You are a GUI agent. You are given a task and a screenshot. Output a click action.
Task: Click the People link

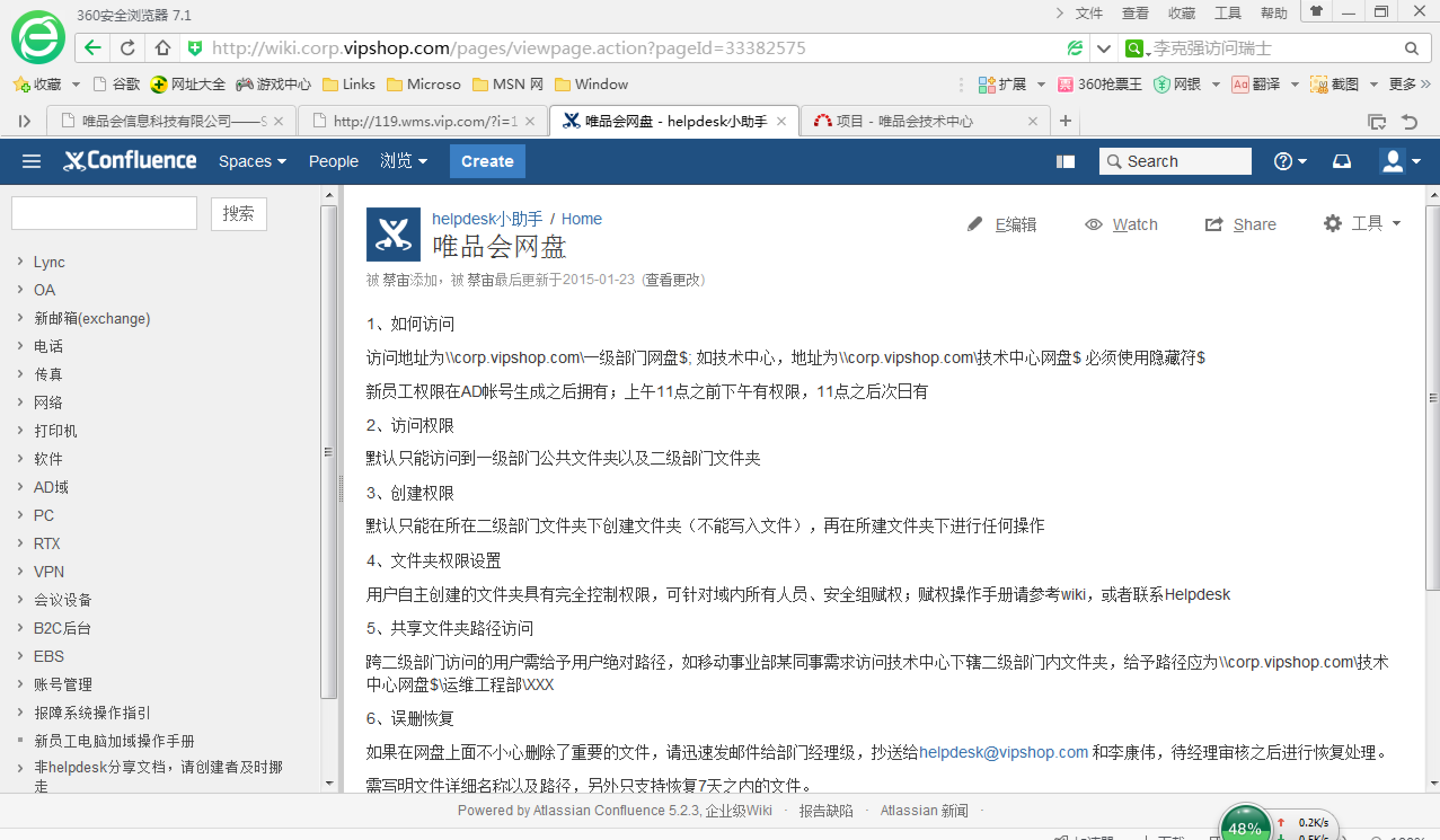[334, 161]
